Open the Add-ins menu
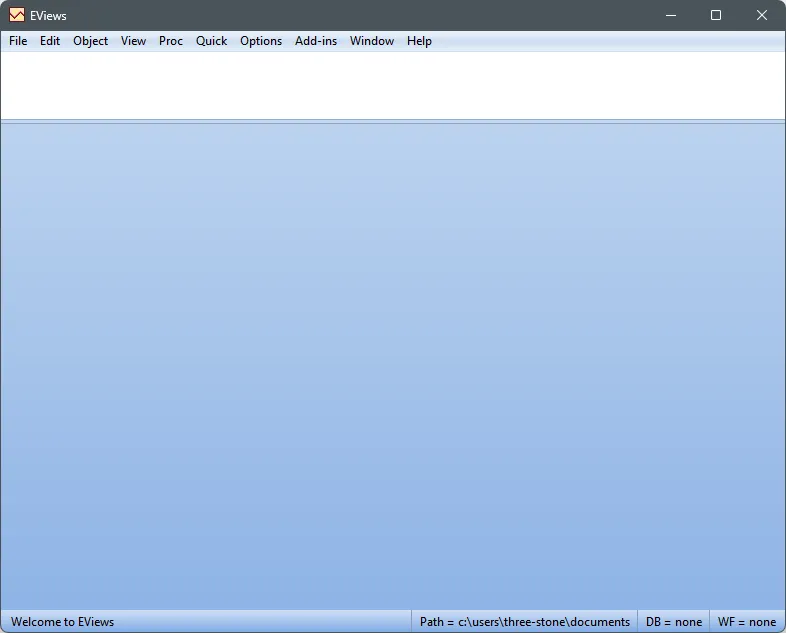Image resolution: width=786 pixels, height=633 pixels. (x=316, y=41)
